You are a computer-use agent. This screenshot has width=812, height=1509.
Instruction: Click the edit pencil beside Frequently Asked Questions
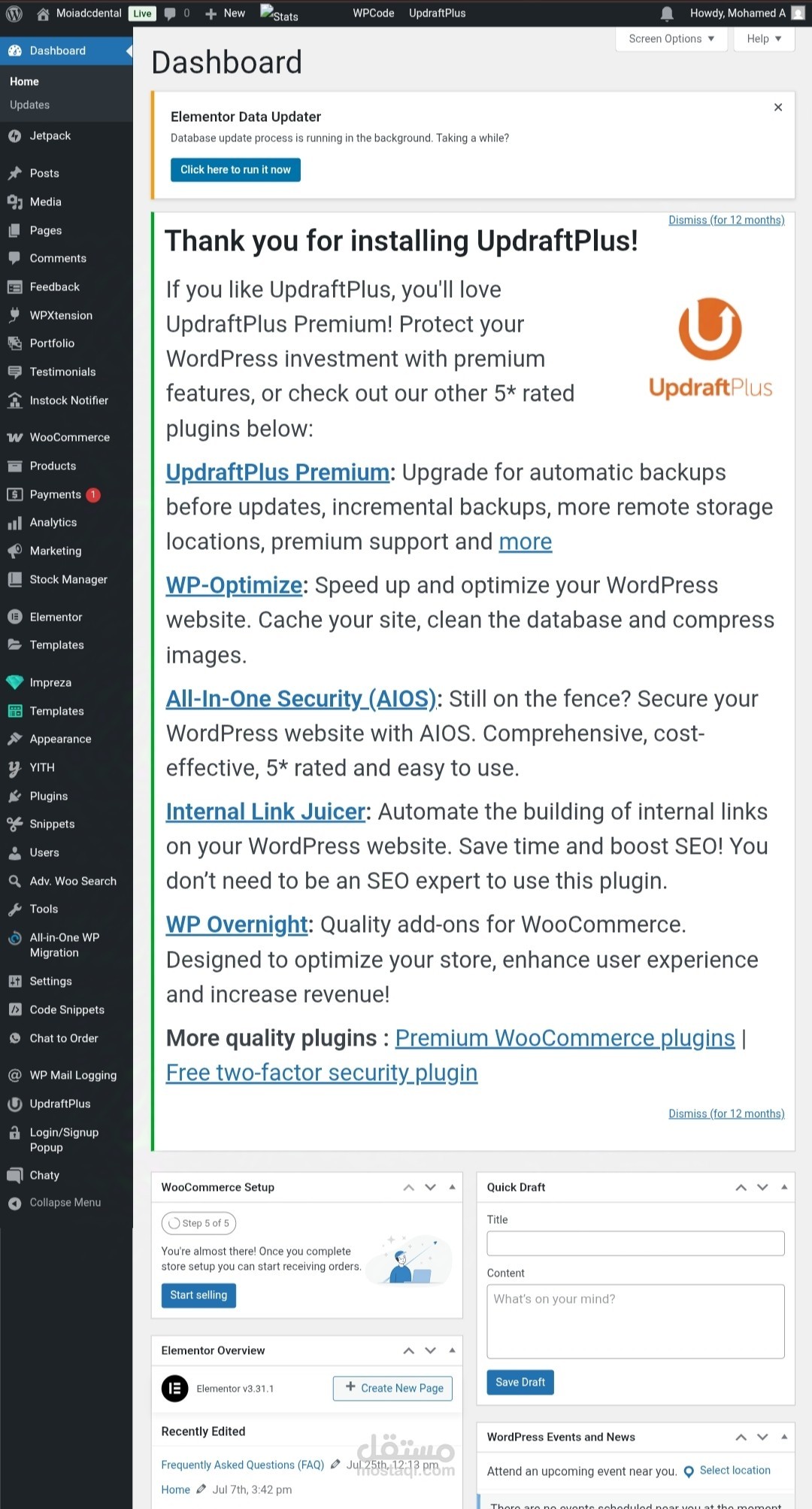point(335,1464)
